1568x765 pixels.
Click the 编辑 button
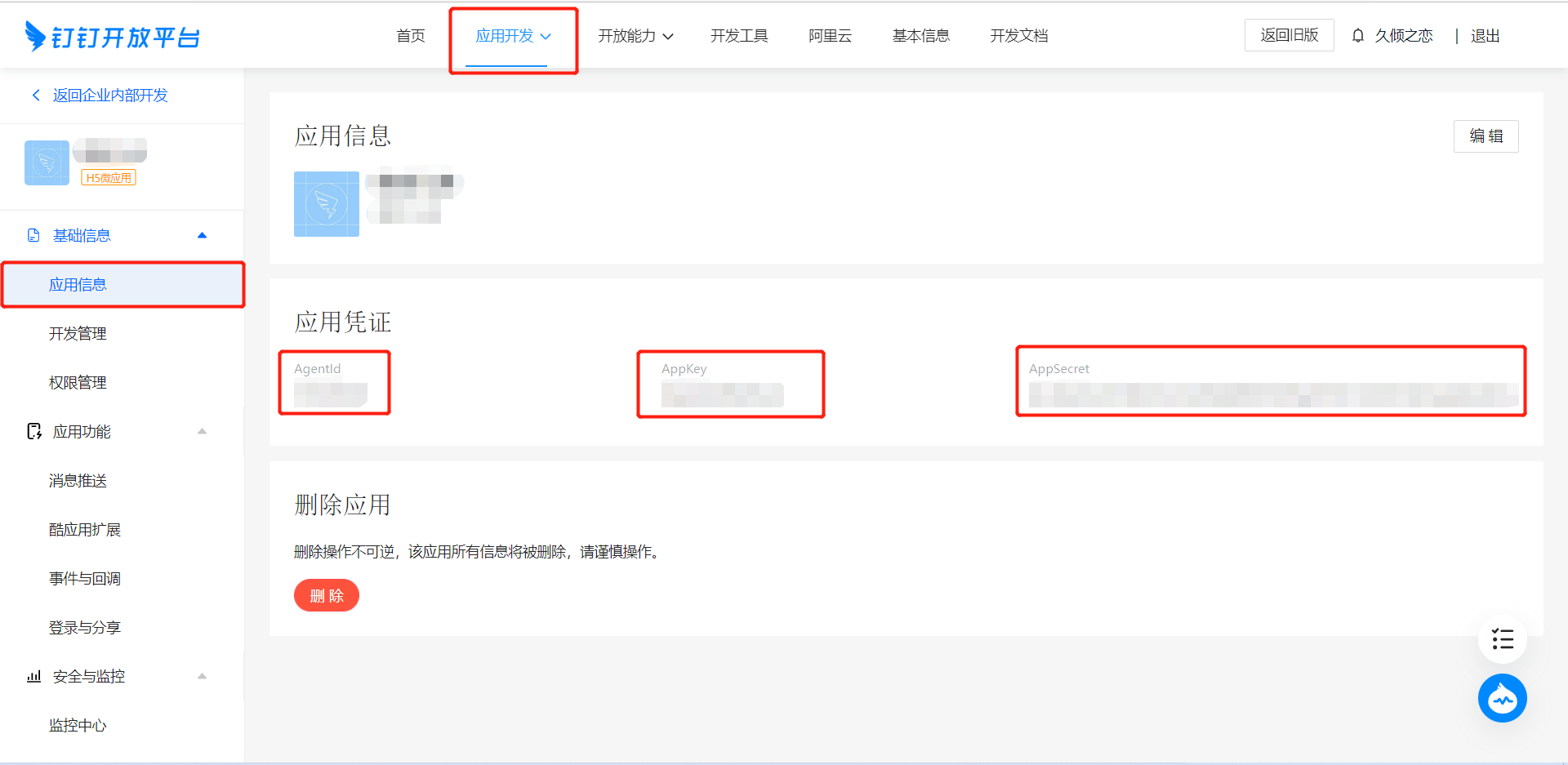(x=1486, y=136)
